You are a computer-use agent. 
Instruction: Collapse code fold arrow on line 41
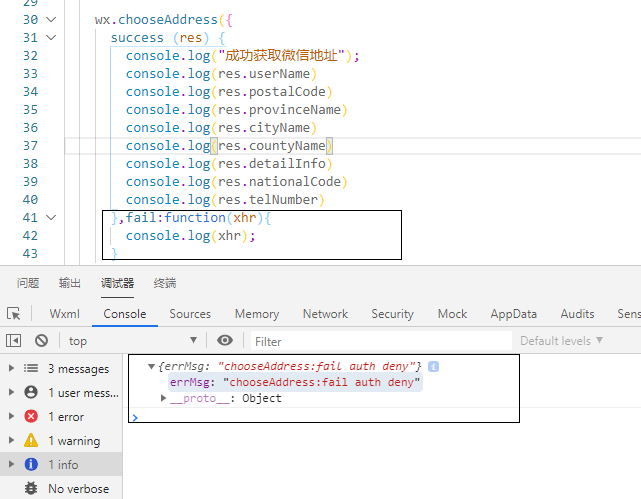51,217
